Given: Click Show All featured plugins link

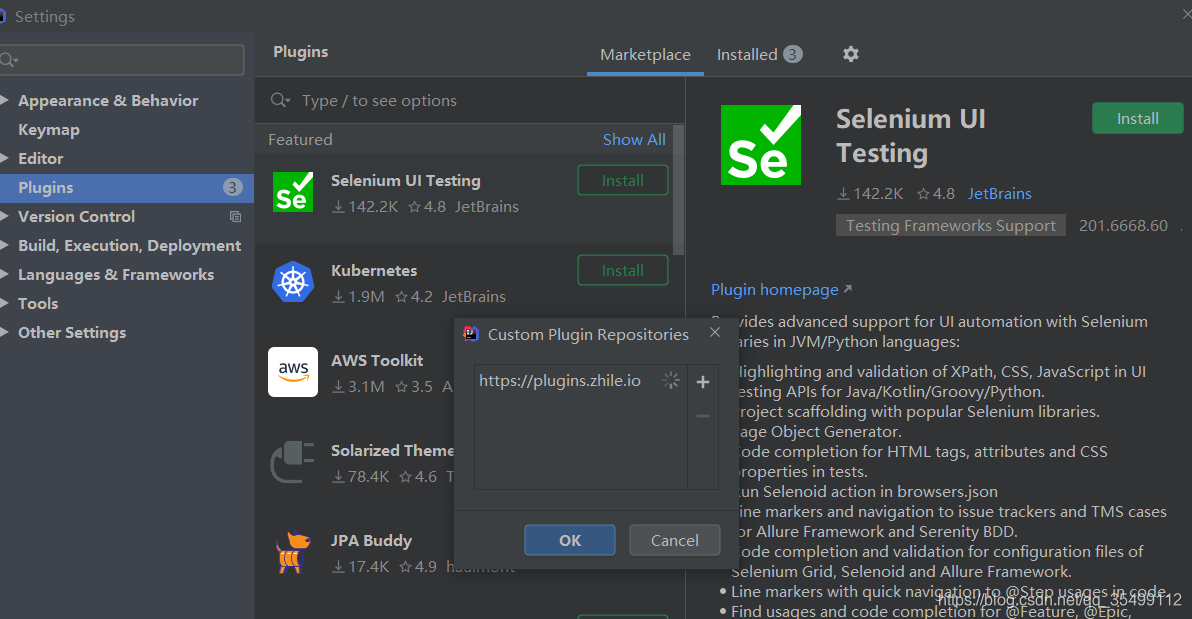Looking at the screenshot, I should [634, 139].
